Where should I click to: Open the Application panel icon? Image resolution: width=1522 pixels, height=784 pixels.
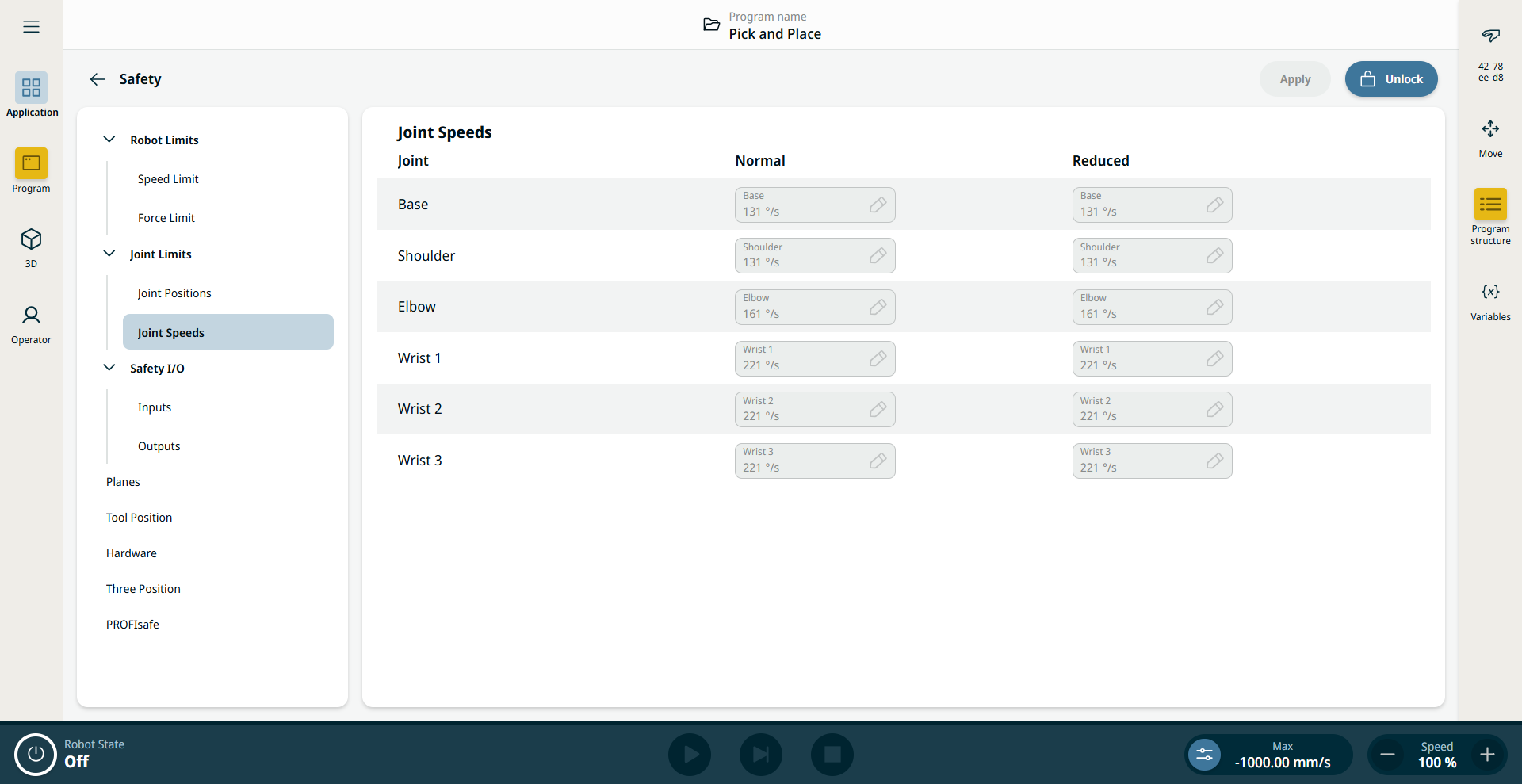click(31, 88)
